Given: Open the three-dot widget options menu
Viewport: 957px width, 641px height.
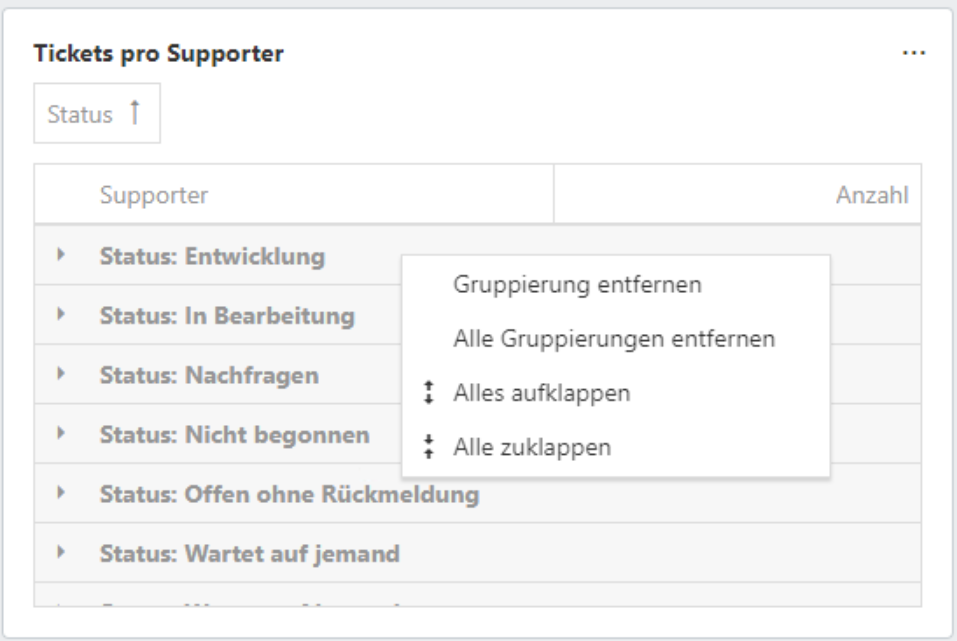Looking at the screenshot, I should pos(912,54).
